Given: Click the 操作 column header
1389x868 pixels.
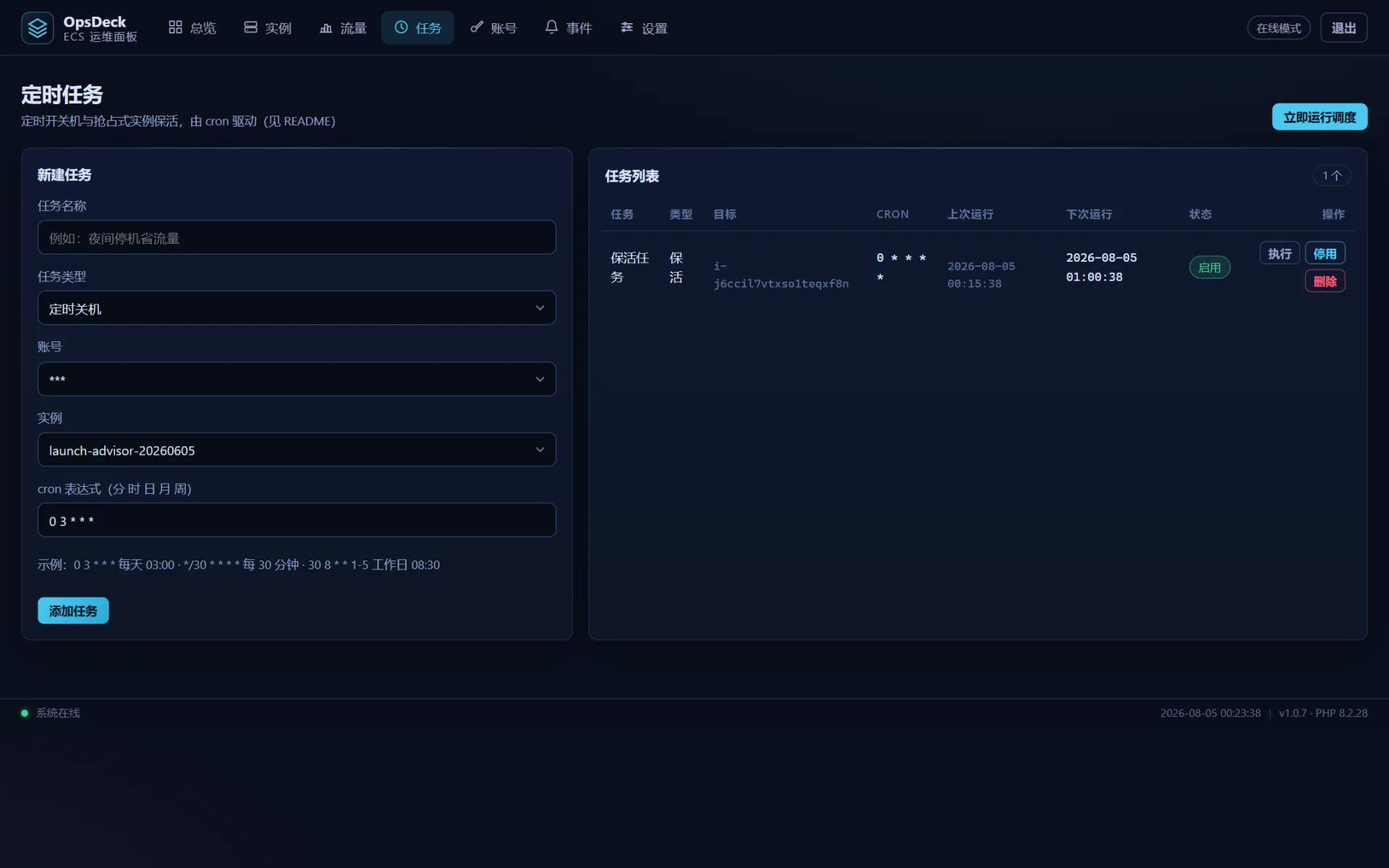Looking at the screenshot, I should pyautogui.click(x=1333, y=214).
